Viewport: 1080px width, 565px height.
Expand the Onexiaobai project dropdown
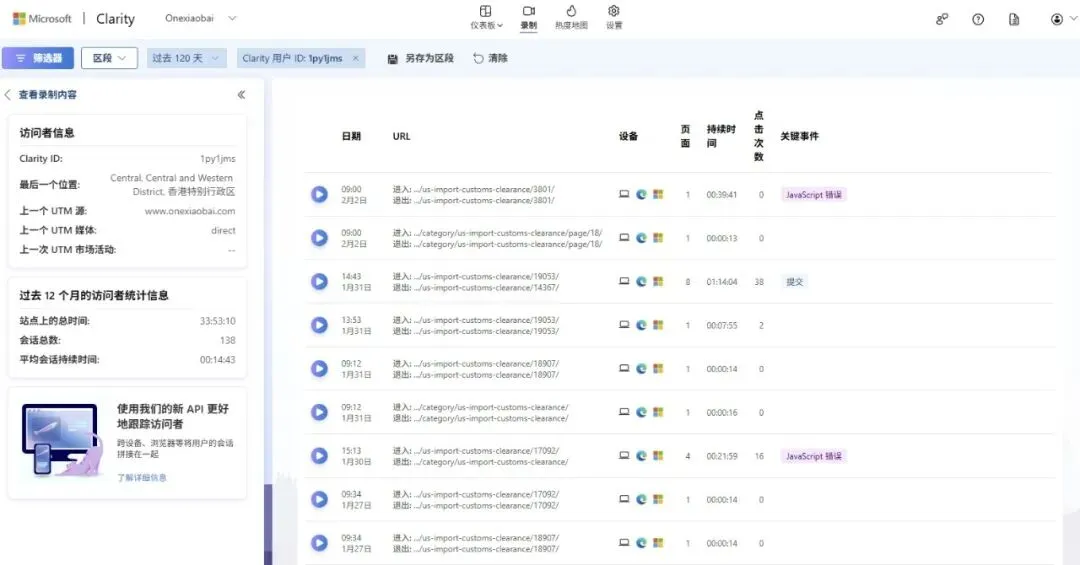tap(201, 19)
